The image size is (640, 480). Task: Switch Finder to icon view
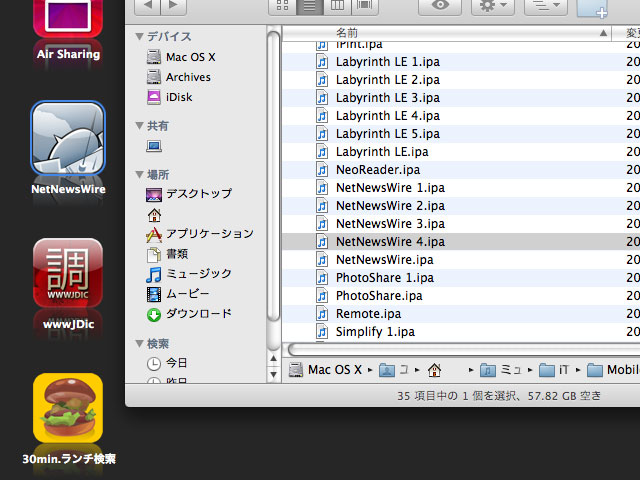click(282, 6)
